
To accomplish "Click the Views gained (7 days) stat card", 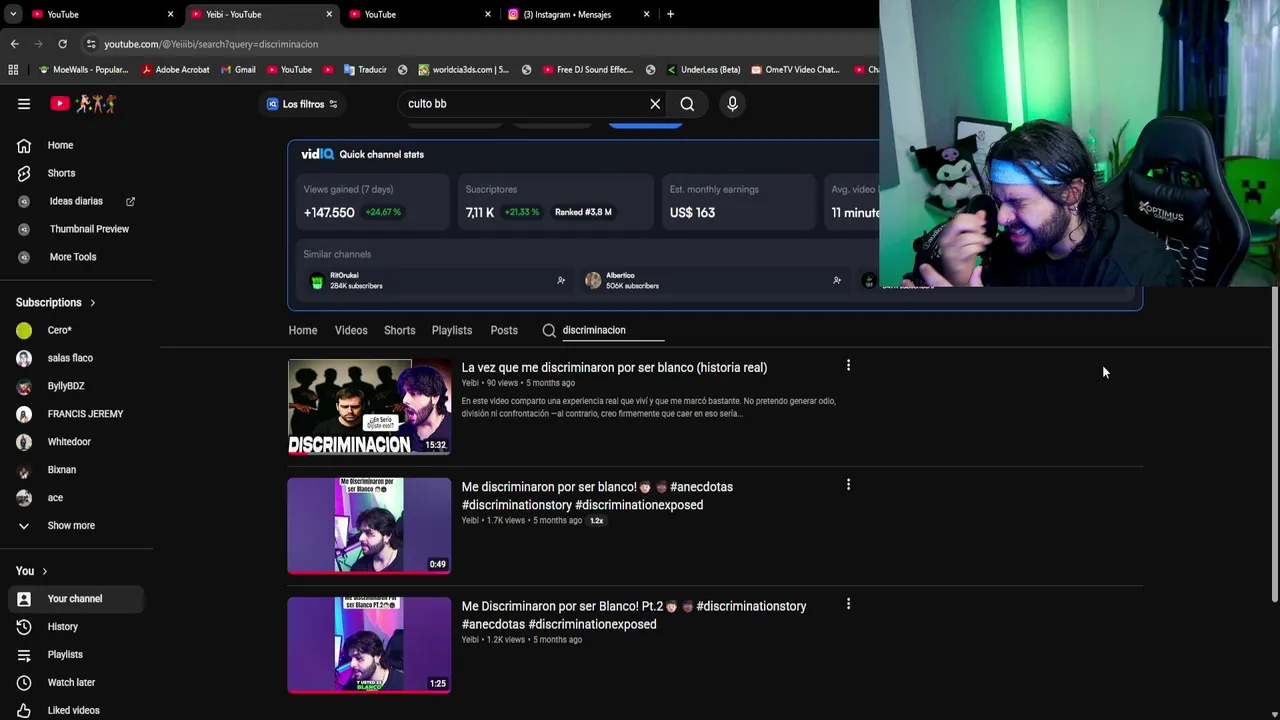I will (x=373, y=202).
